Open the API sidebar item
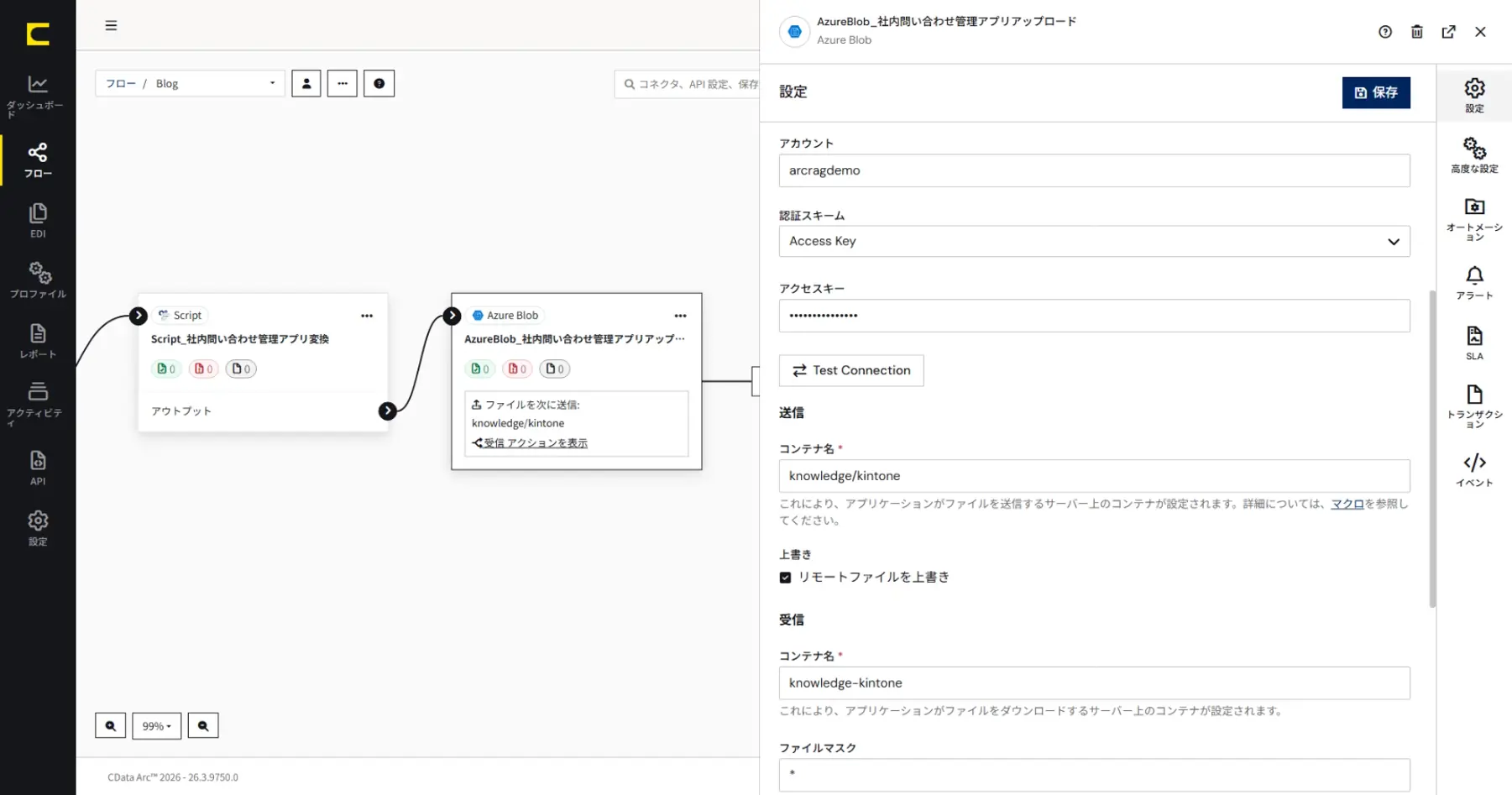The image size is (1512, 795). point(38,468)
